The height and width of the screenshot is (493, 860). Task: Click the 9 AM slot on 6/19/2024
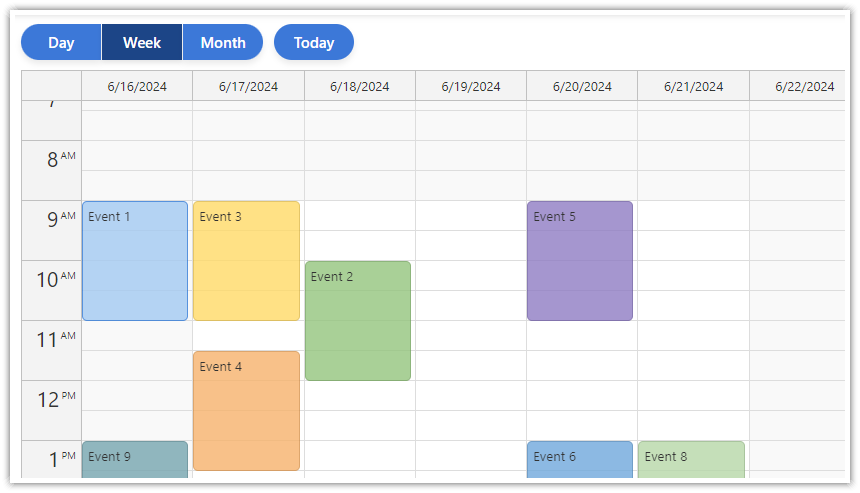471,216
